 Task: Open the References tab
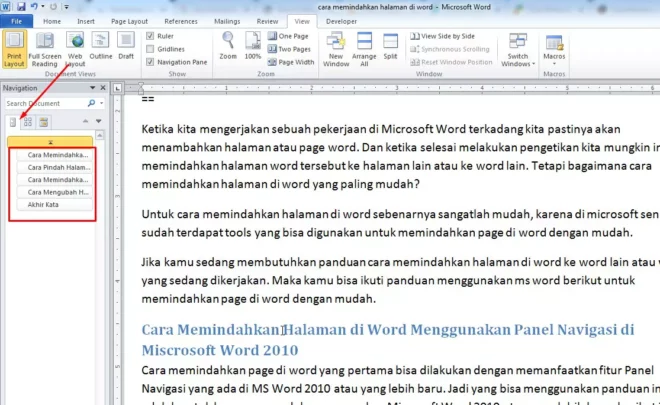point(181,21)
